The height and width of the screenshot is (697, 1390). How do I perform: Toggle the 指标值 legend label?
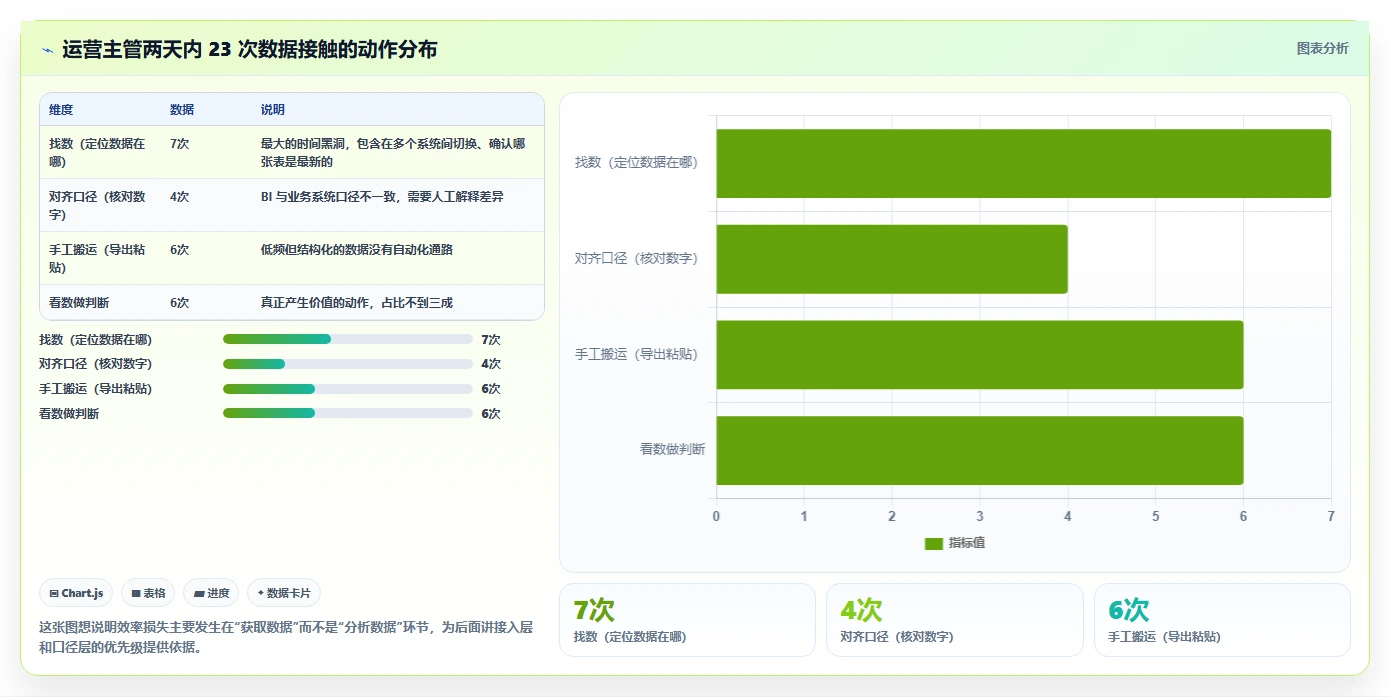[x=967, y=543]
